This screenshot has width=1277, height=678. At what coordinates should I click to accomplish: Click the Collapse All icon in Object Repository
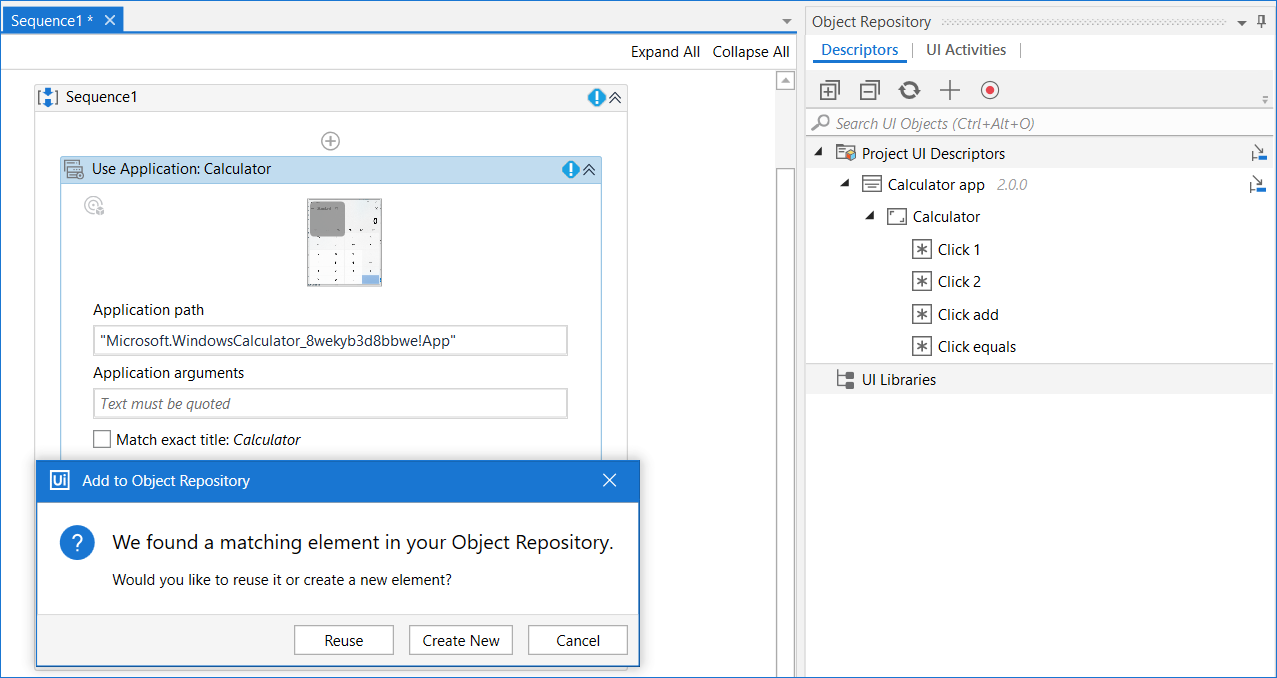coord(869,91)
